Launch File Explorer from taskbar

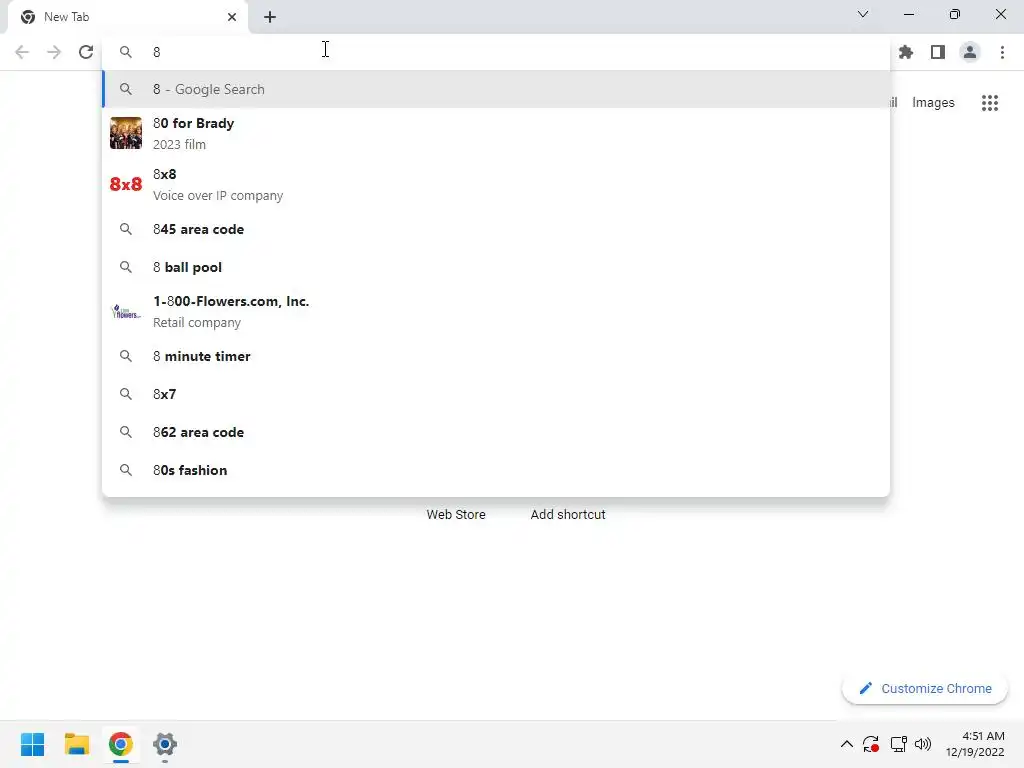(76, 744)
